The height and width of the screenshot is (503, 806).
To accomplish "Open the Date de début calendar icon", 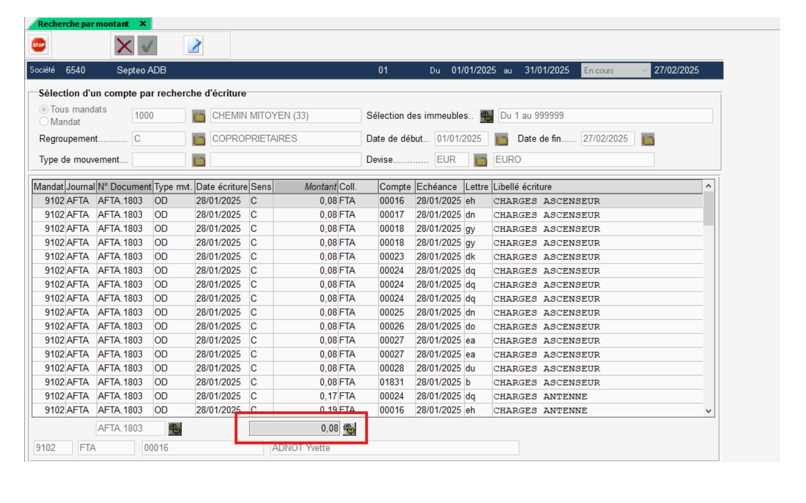I will pyautogui.click(x=502, y=139).
